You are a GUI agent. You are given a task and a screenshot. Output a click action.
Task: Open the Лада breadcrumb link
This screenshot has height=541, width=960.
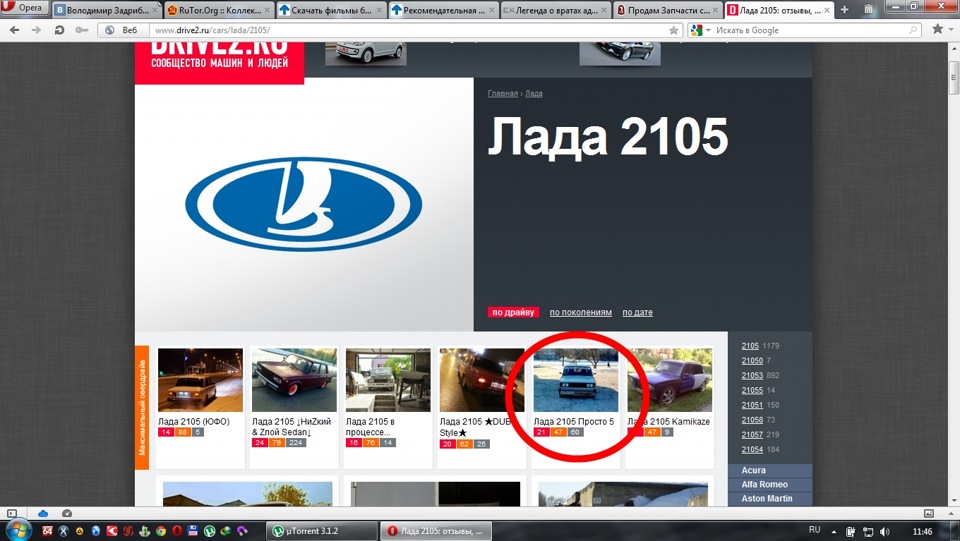tap(533, 94)
